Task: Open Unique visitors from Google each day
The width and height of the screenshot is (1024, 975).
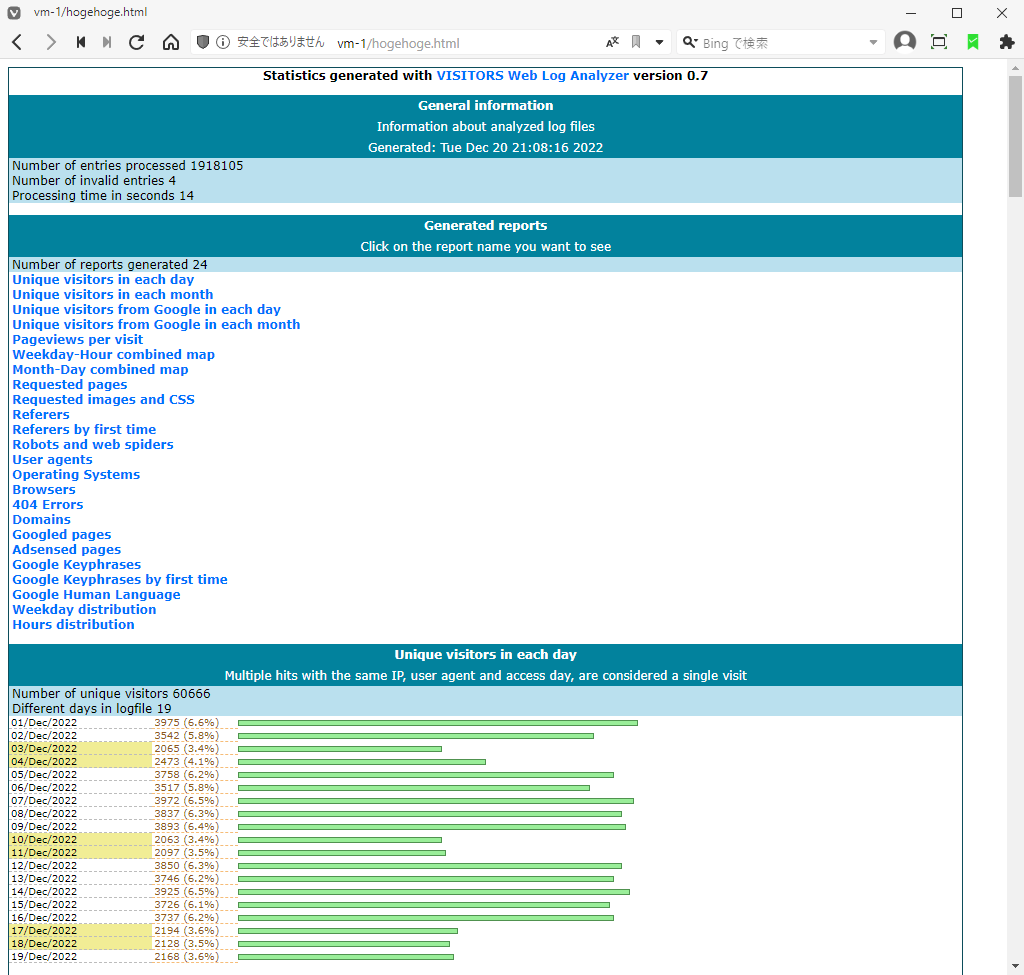Action: point(146,310)
